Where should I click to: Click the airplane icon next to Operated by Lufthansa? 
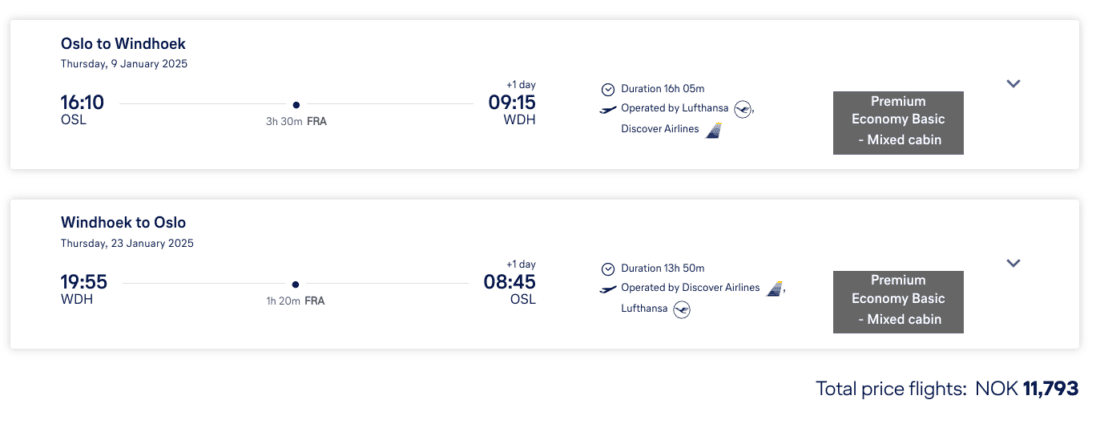pos(608,109)
